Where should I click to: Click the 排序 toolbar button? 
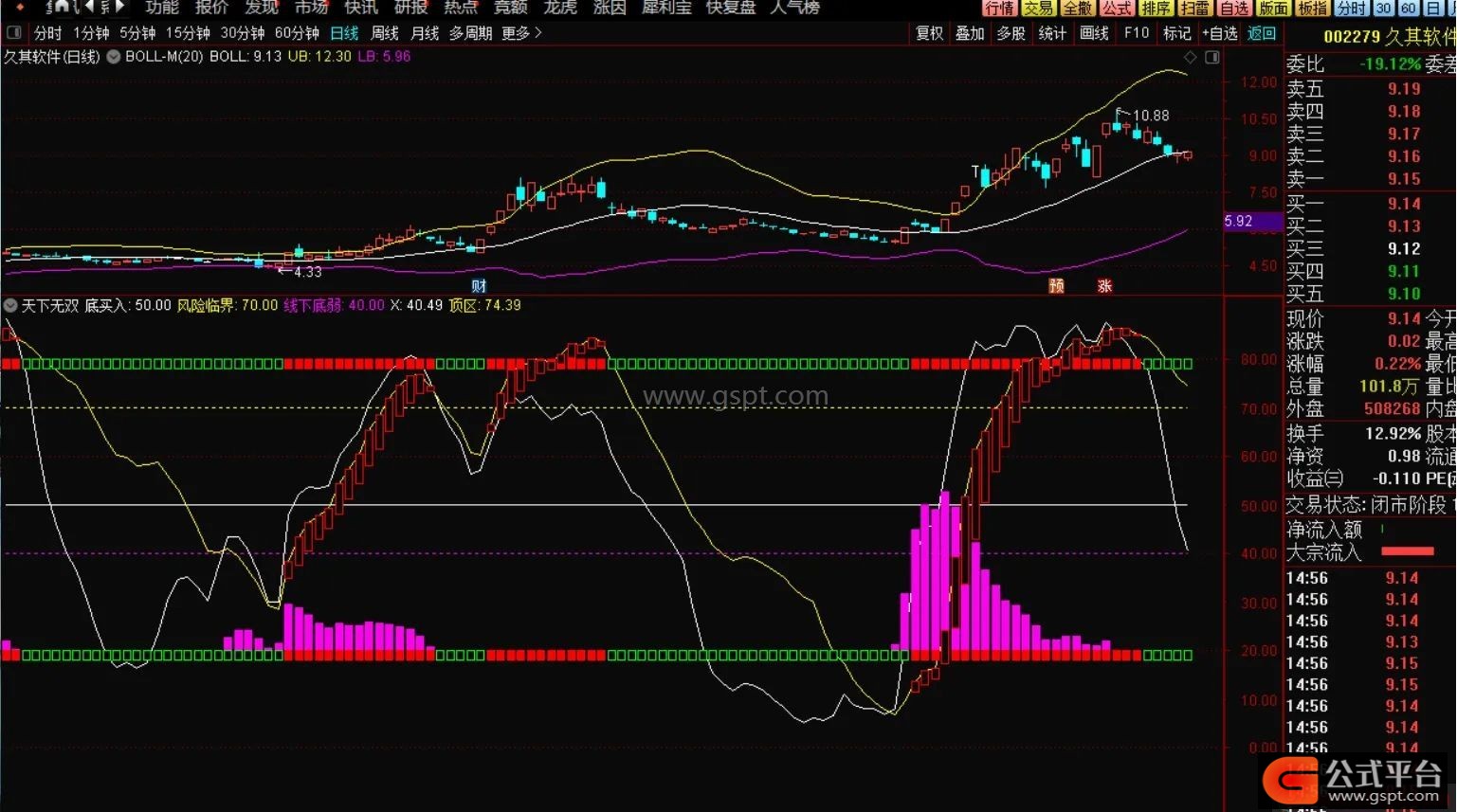(x=1156, y=8)
